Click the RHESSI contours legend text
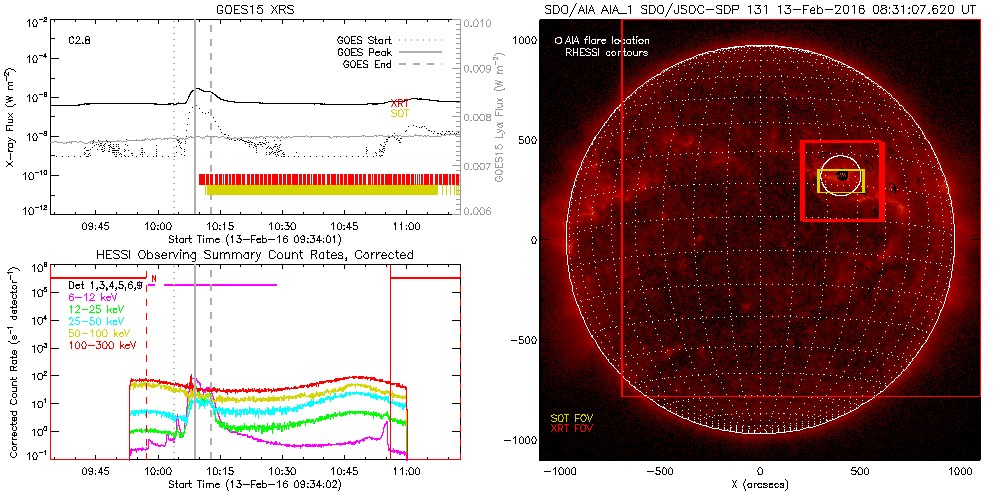Image resolution: width=1000 pixels, height=500 pixels. coord(608,52)
